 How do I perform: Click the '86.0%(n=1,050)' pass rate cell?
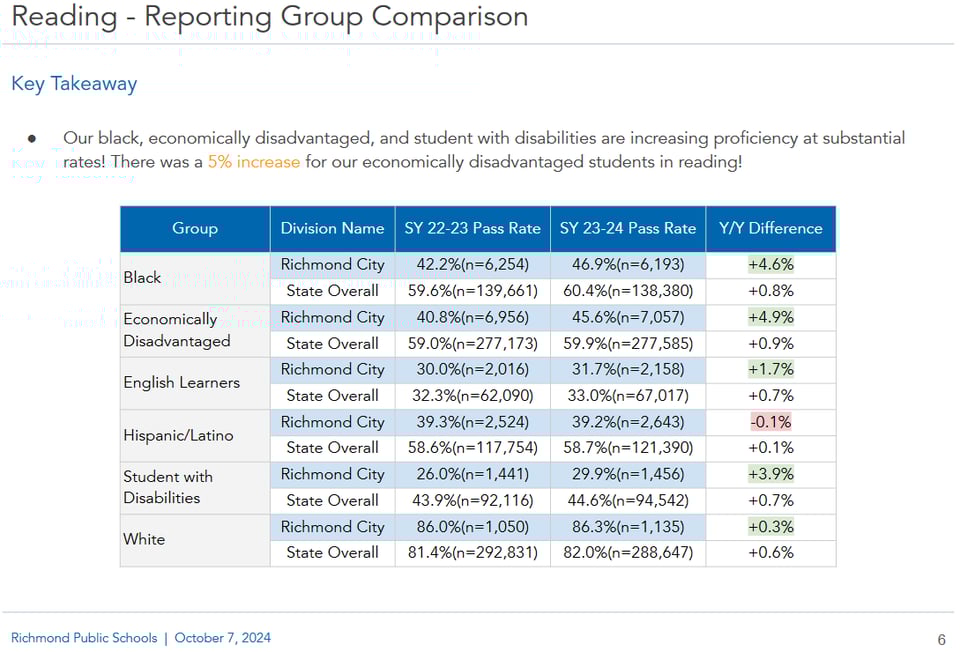pyautogui.click(x=472, y=527)
